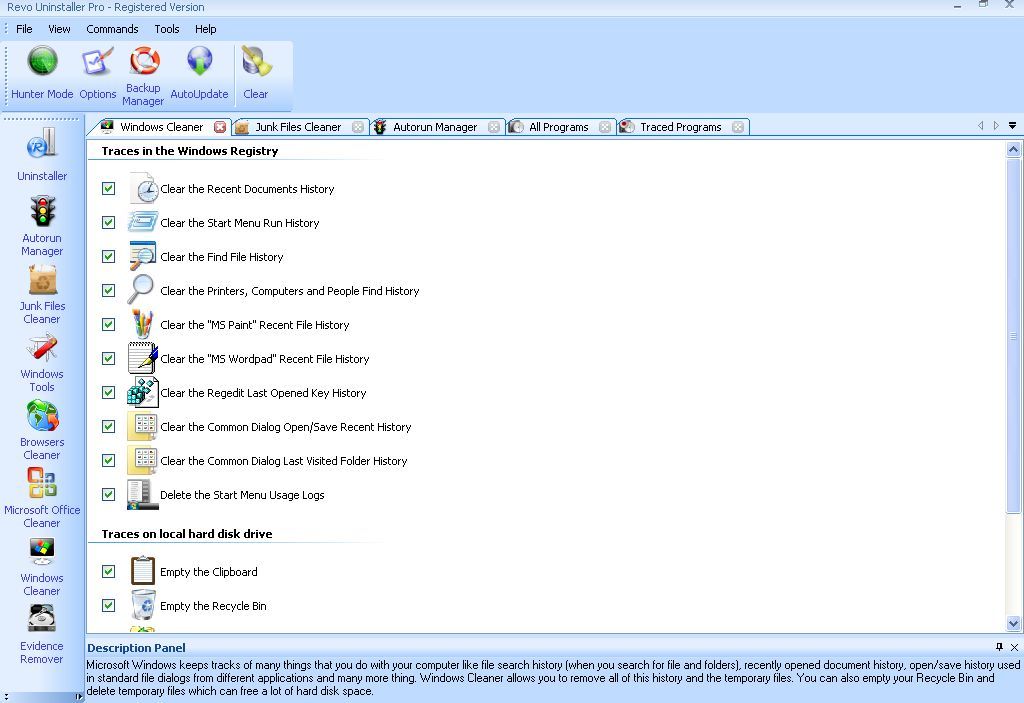Viewport: 1024px width, 703px height.
Task: Launch the Evidence Remover tool
Action: [x=41, y=620]
